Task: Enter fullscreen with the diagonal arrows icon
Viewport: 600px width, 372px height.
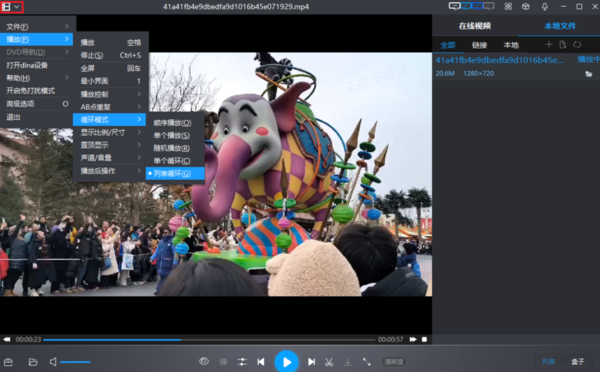Action: point(367,362)
